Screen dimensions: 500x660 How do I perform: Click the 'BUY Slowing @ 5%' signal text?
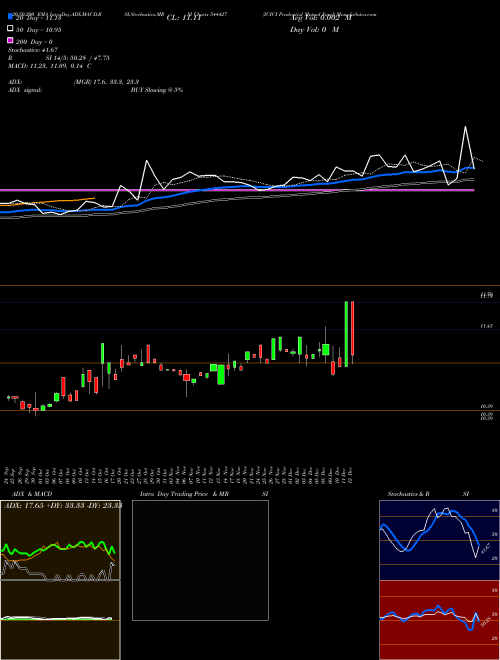(157, 90)
